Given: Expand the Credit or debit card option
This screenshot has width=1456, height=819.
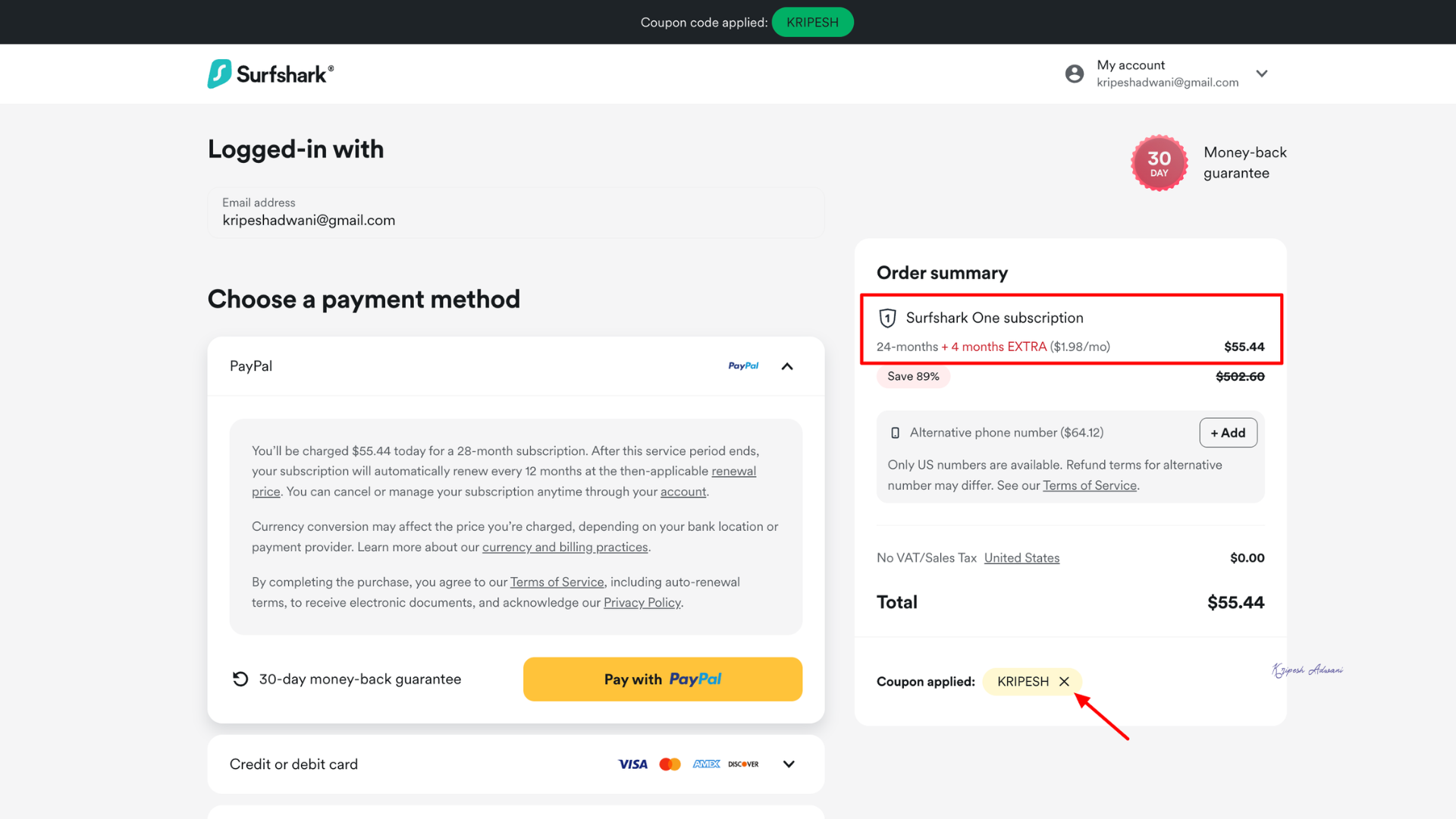Looking at the screenshot, I should 789,764.
